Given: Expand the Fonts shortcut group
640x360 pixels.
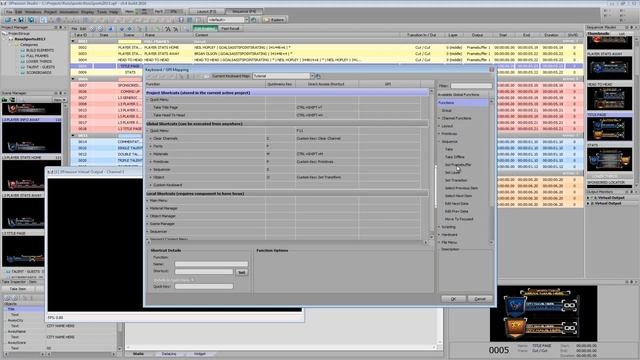Looking at the screenshot, I should click(x=151, y=146).
